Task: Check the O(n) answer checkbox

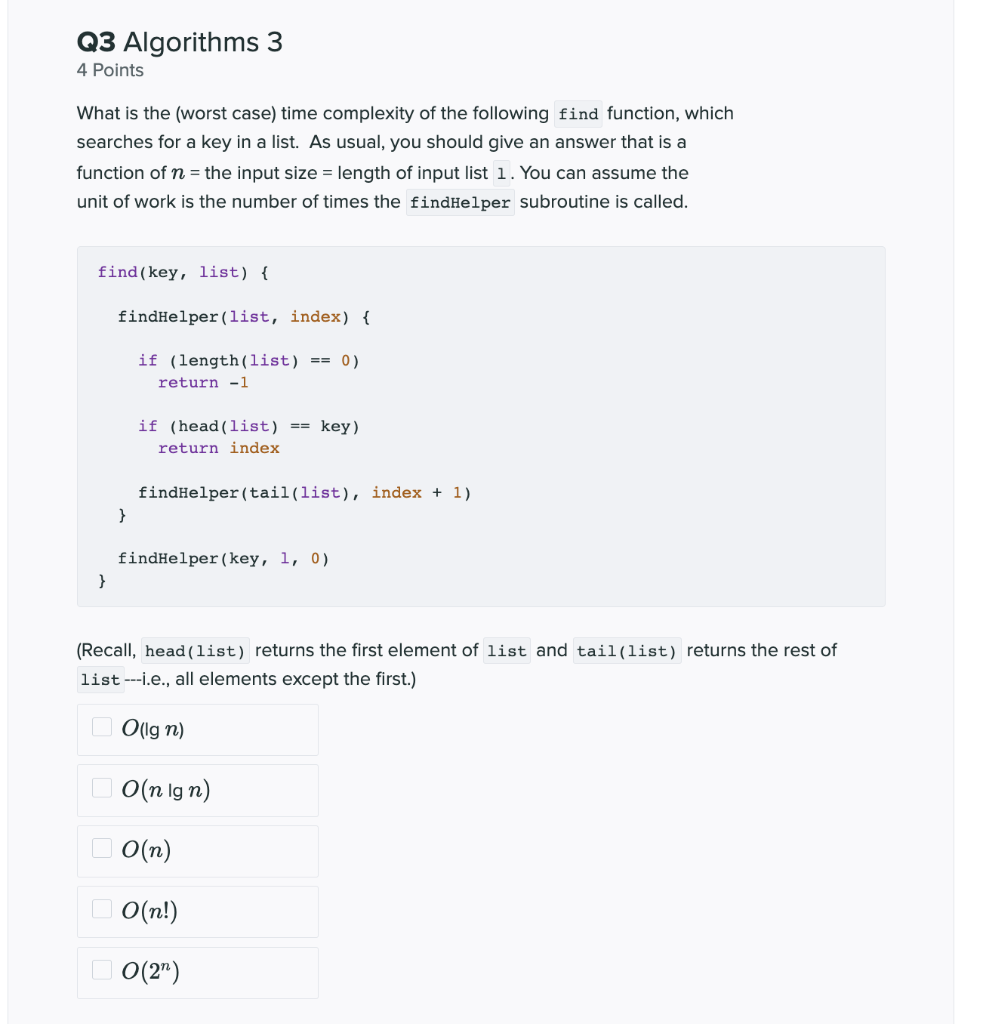Action: pos(101,848)
